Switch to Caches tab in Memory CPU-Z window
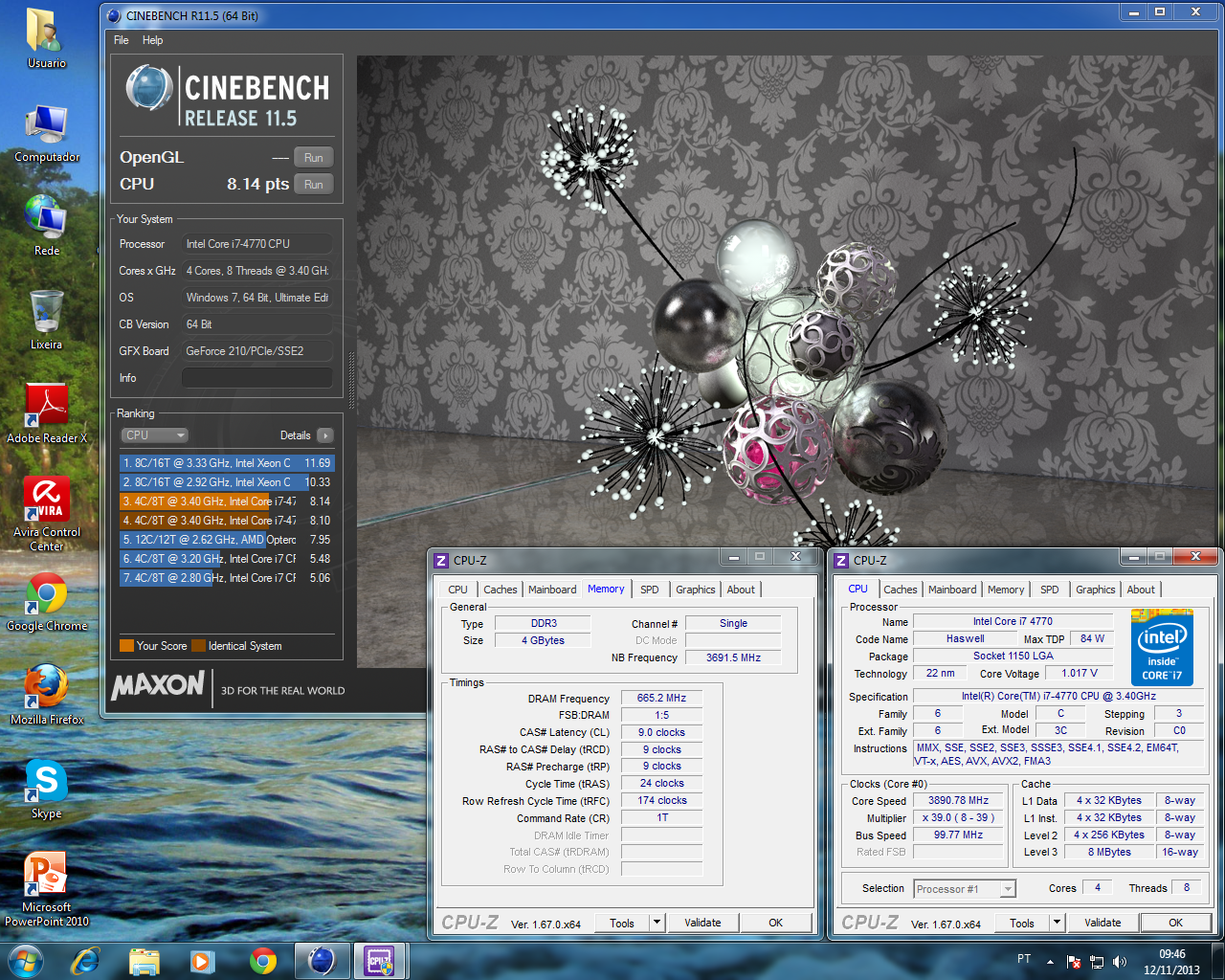The image size is (1225, 980). [500, 590]
